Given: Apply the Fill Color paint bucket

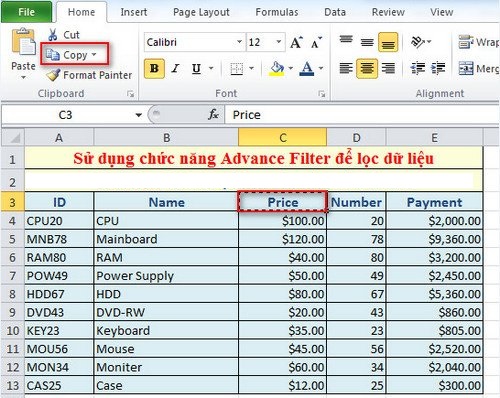Looking at the screenshot, I should pos(277,69).
